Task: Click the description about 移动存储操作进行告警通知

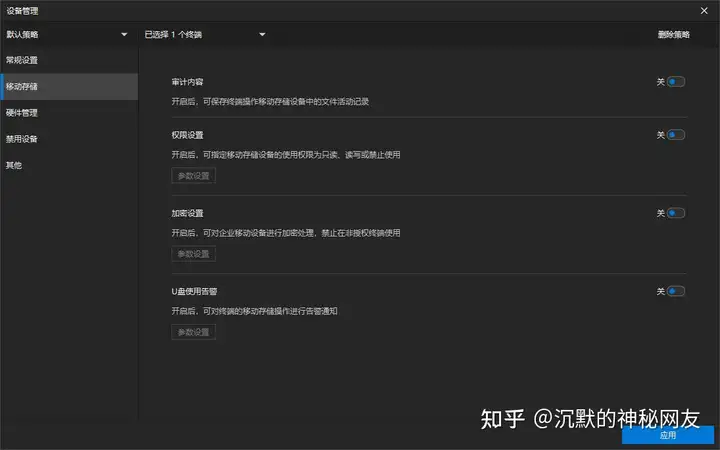Action: [x=254, y=311]
